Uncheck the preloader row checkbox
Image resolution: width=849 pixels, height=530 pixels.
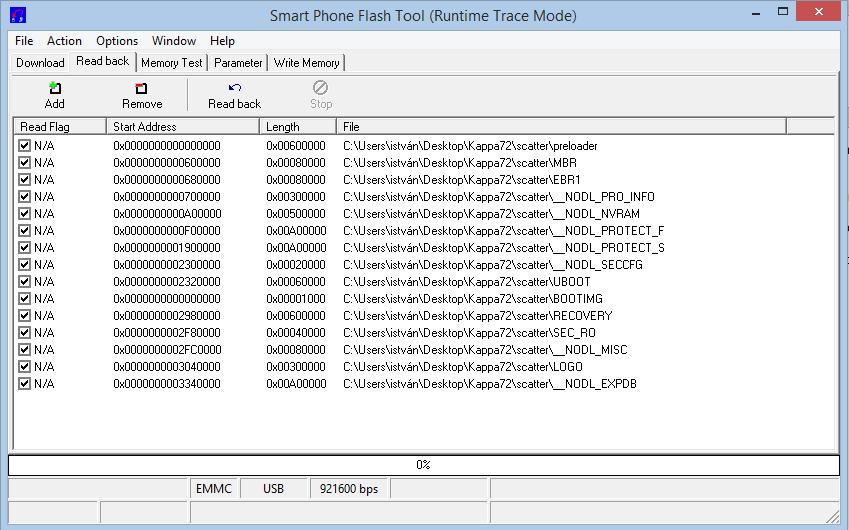click(x=24, y=146)
